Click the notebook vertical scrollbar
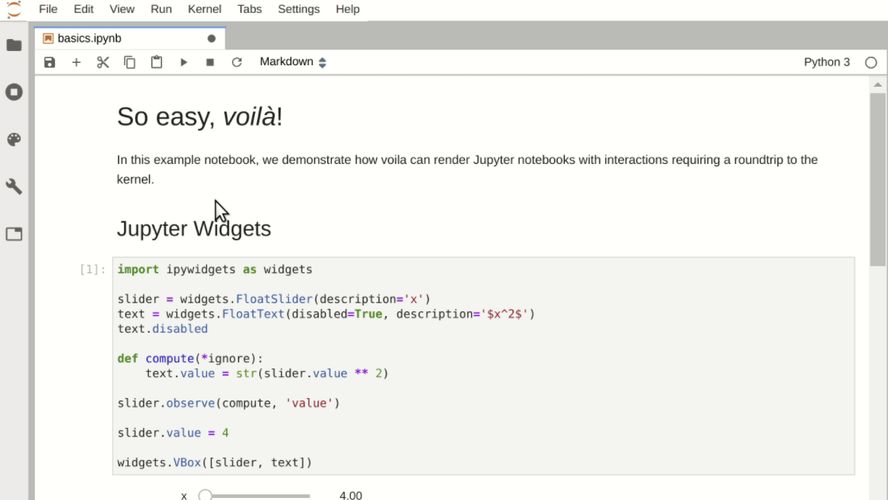888x500 pixels. pyautogui.click(x=877, y=180)
